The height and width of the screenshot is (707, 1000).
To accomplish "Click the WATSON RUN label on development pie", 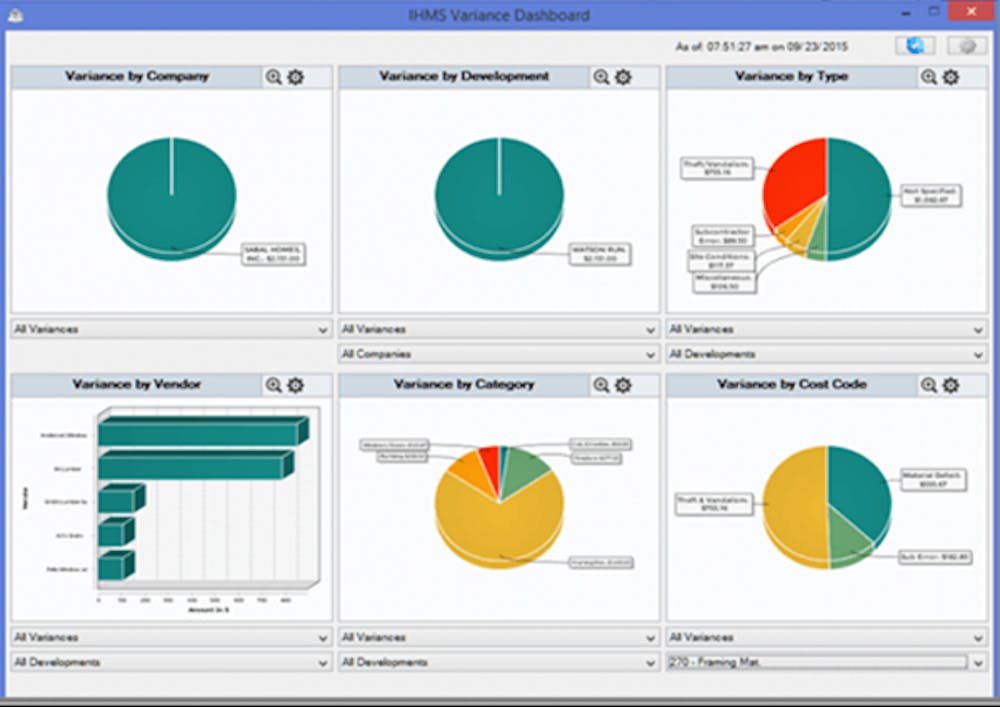I will (600, 254).
